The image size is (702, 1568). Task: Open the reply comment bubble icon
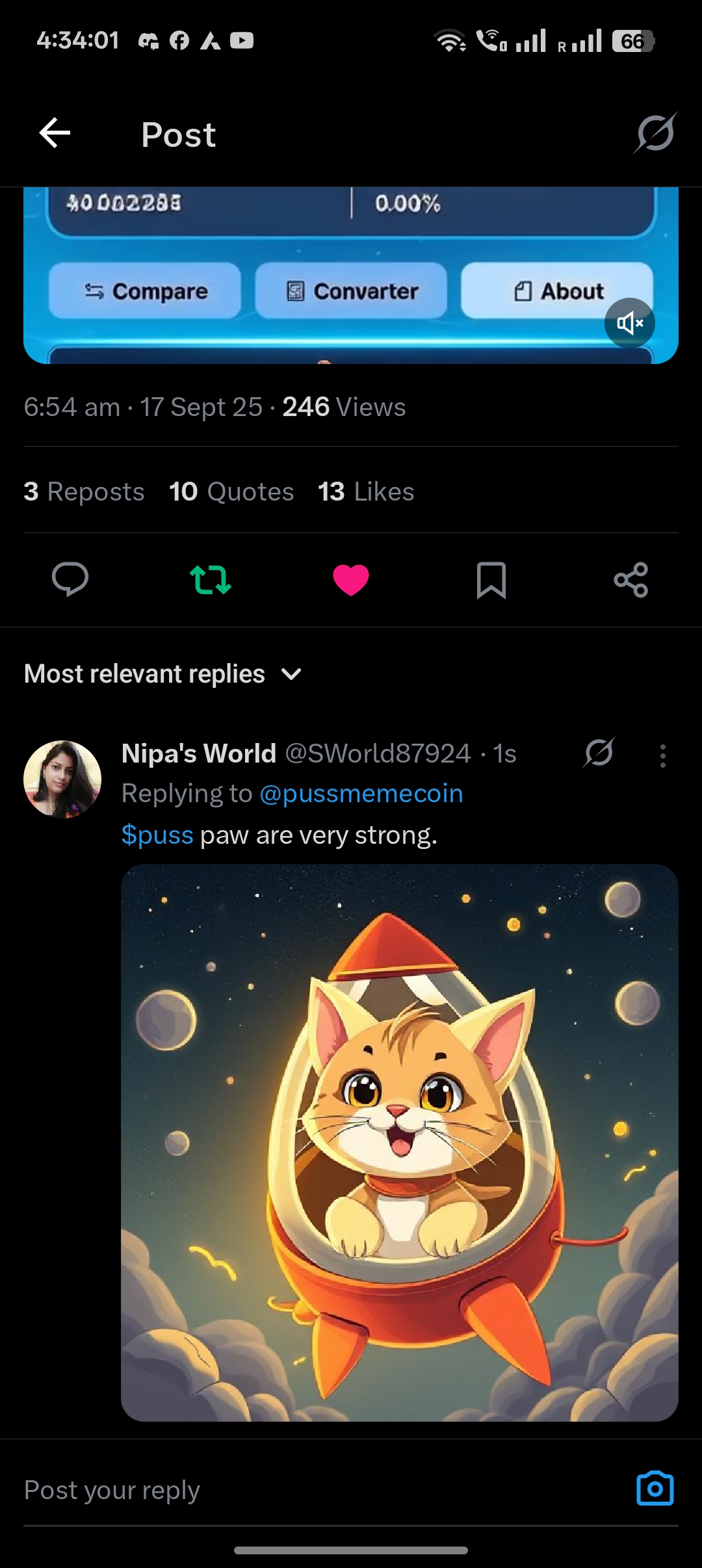coord(70,579)
